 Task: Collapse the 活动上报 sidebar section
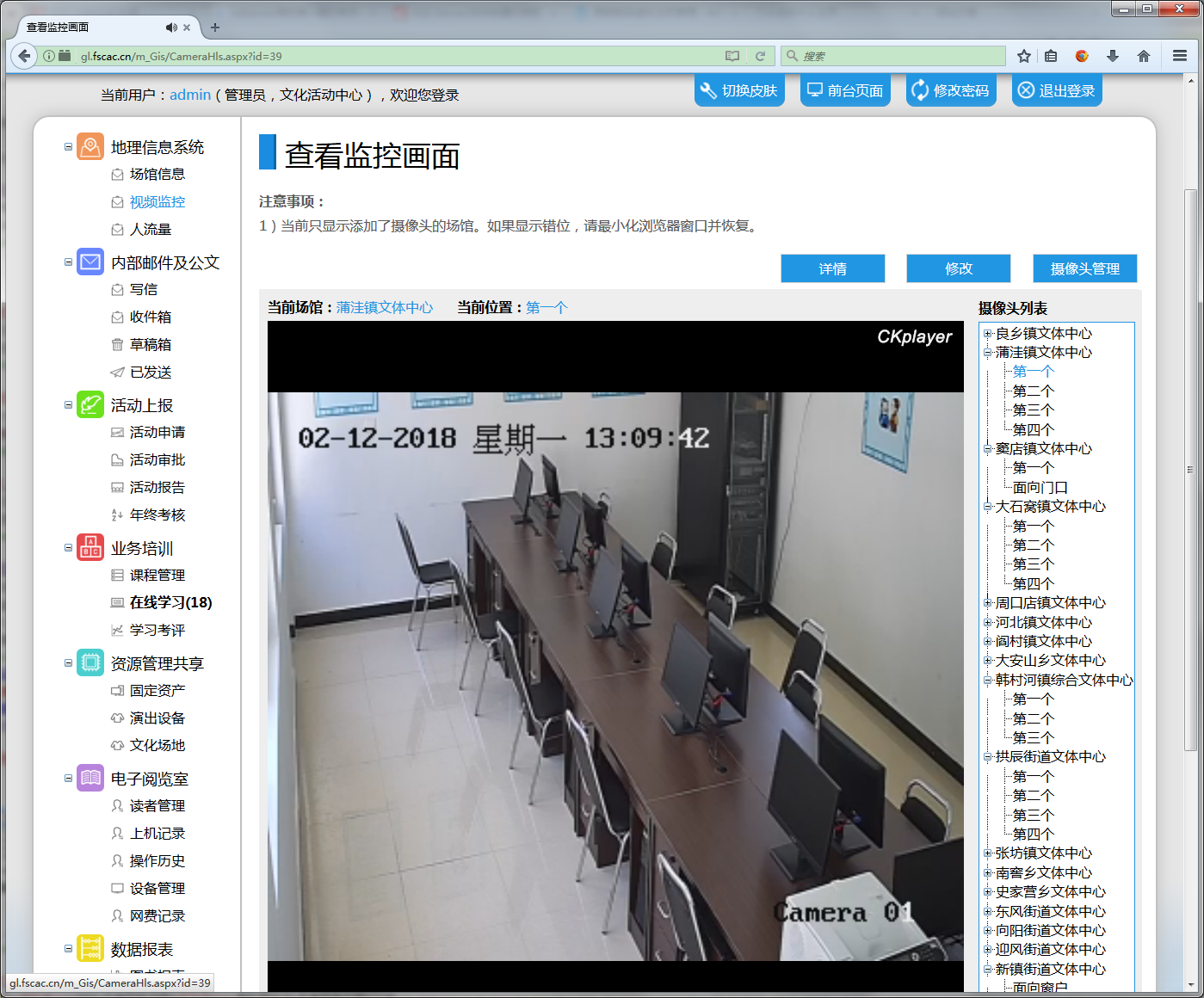click(x=68, y=405)
